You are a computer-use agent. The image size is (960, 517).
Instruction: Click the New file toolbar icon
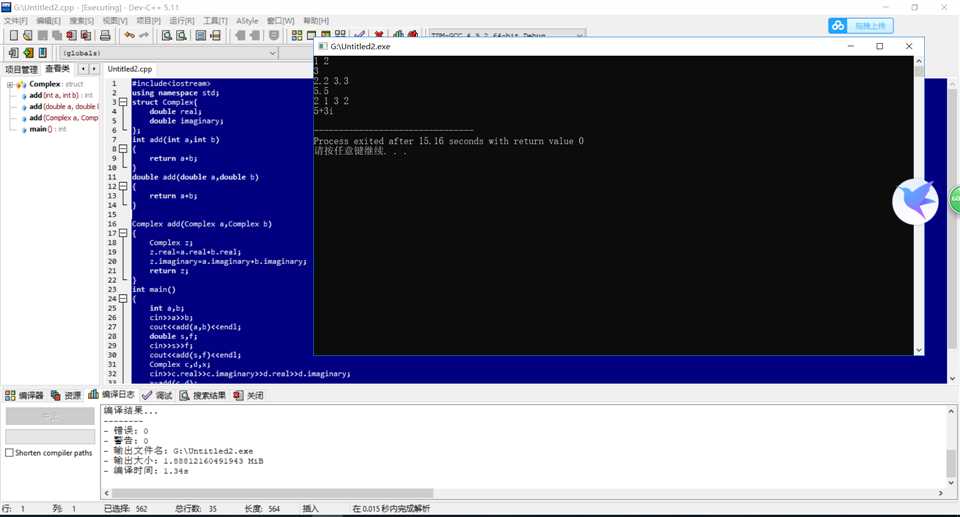13,36
